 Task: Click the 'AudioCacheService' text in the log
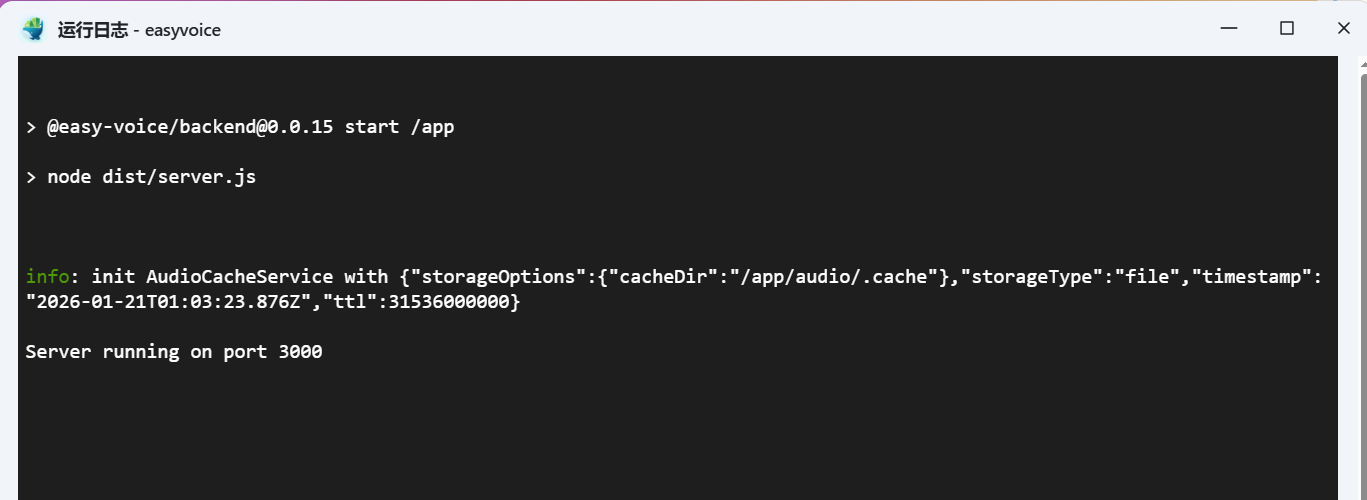click(240, 277)
